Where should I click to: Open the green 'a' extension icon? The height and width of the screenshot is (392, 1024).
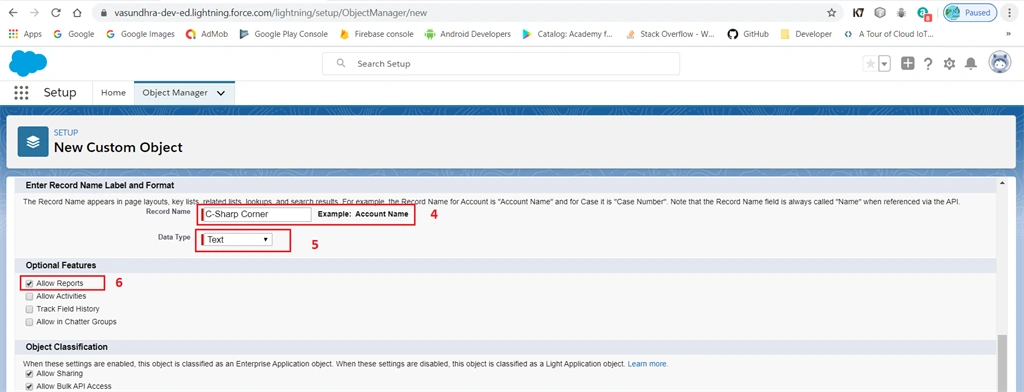point(923,13)
